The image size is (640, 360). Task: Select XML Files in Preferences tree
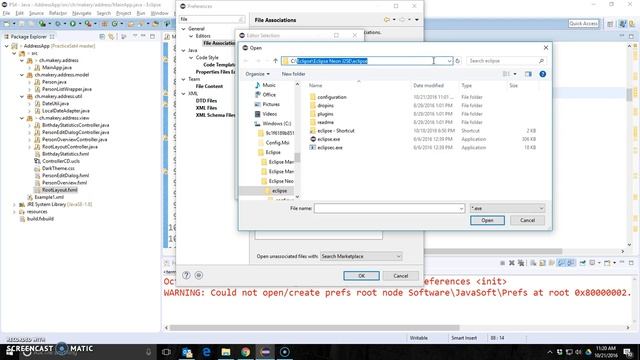click(206, 108)
